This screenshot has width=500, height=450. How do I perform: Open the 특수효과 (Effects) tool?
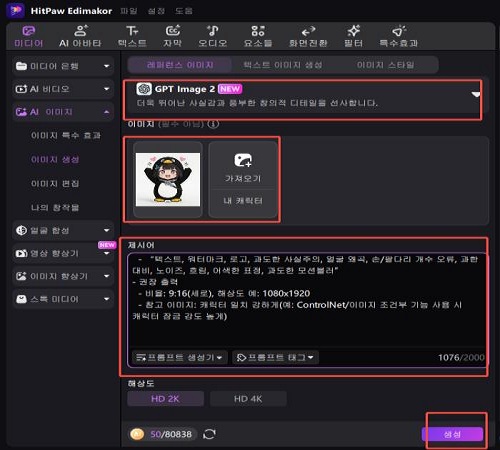[399, 37]
